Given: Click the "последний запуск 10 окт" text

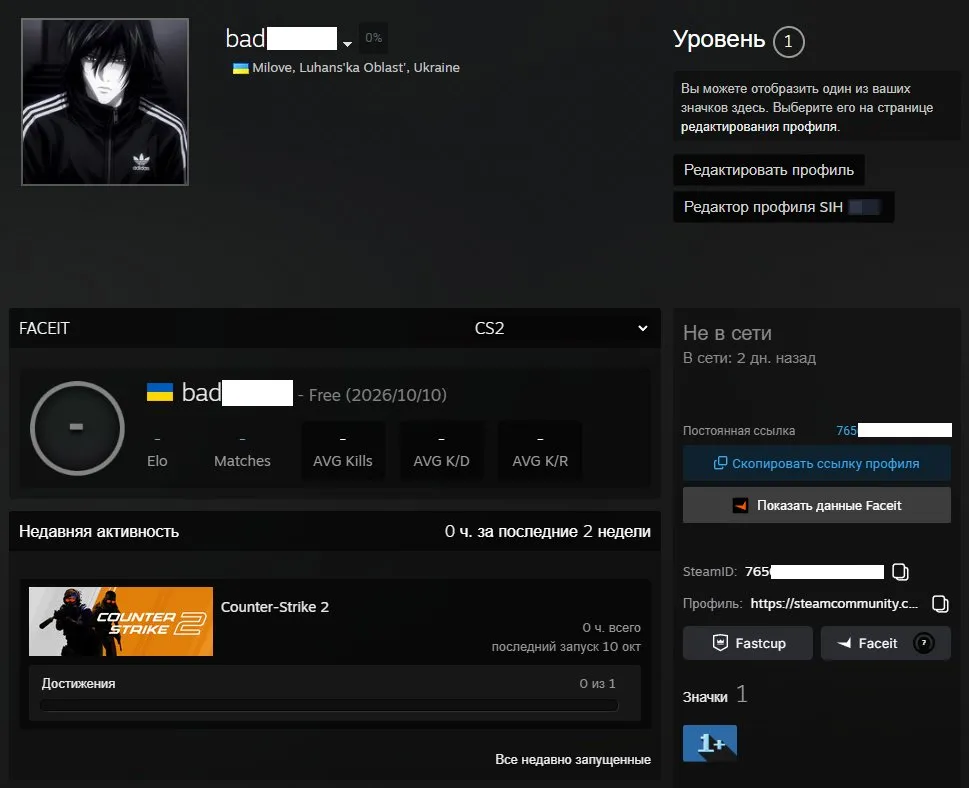Looking at the screenshot, I should 566,646.
